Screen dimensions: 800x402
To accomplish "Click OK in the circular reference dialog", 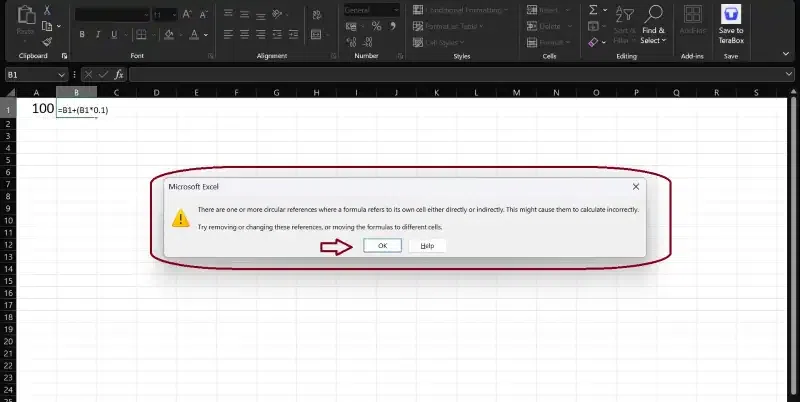I will 382,245.
